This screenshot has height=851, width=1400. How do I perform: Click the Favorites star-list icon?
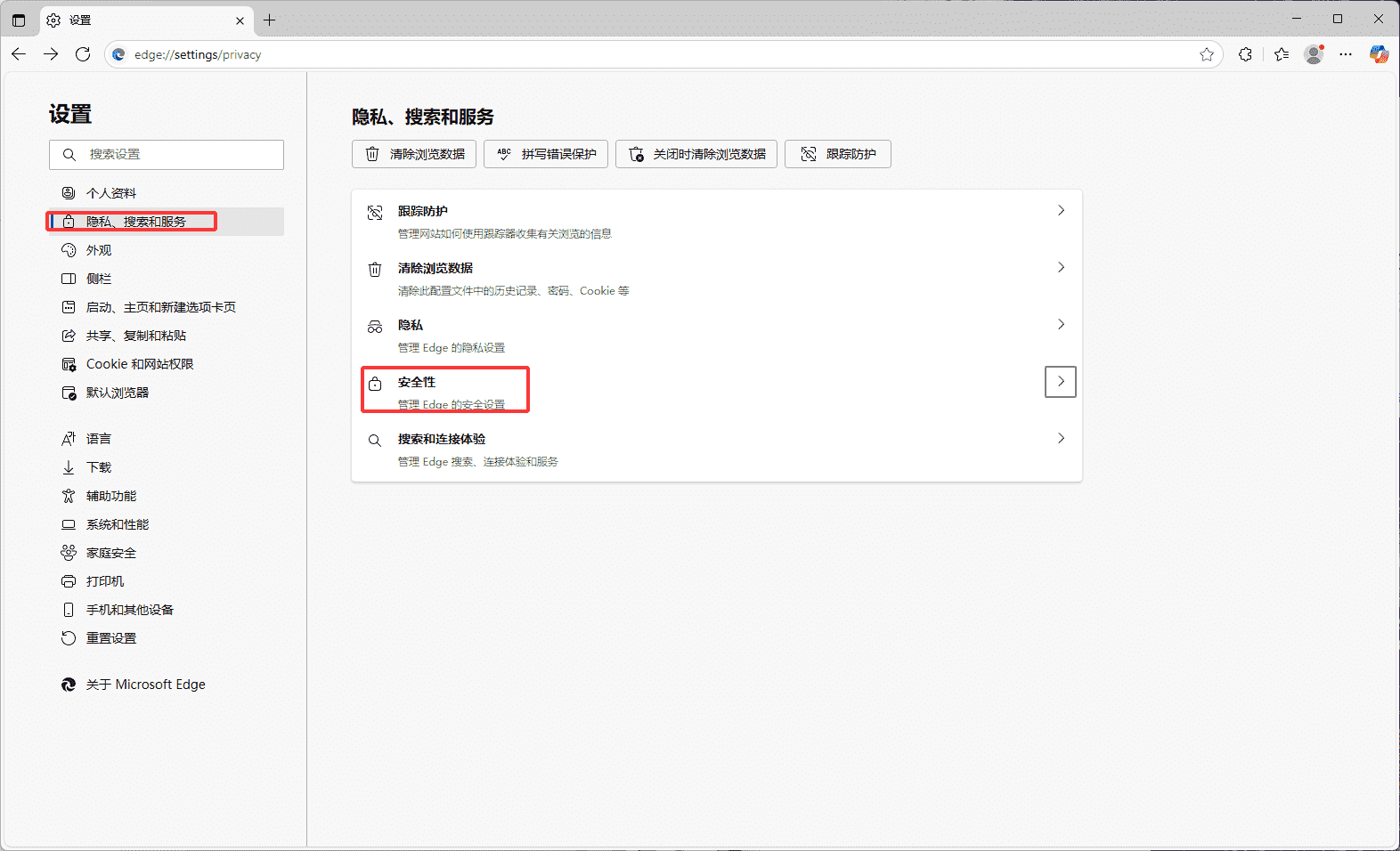(x=1282, y=54)
